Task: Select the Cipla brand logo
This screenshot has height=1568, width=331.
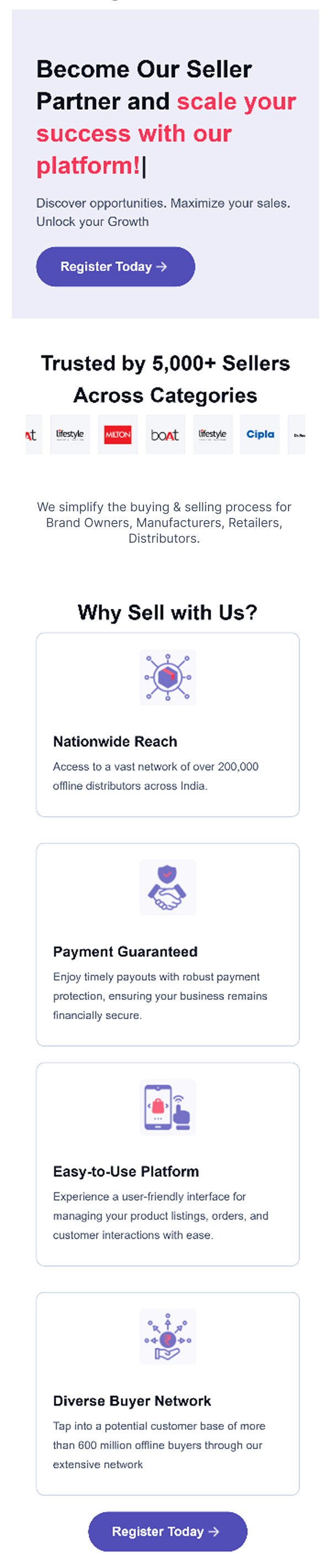Action: click(x=260, y=434)
